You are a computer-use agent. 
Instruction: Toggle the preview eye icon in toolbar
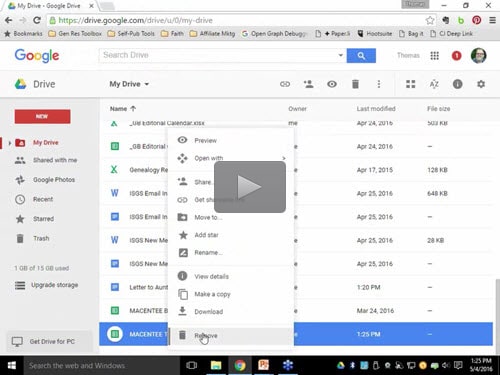[332, 84]
